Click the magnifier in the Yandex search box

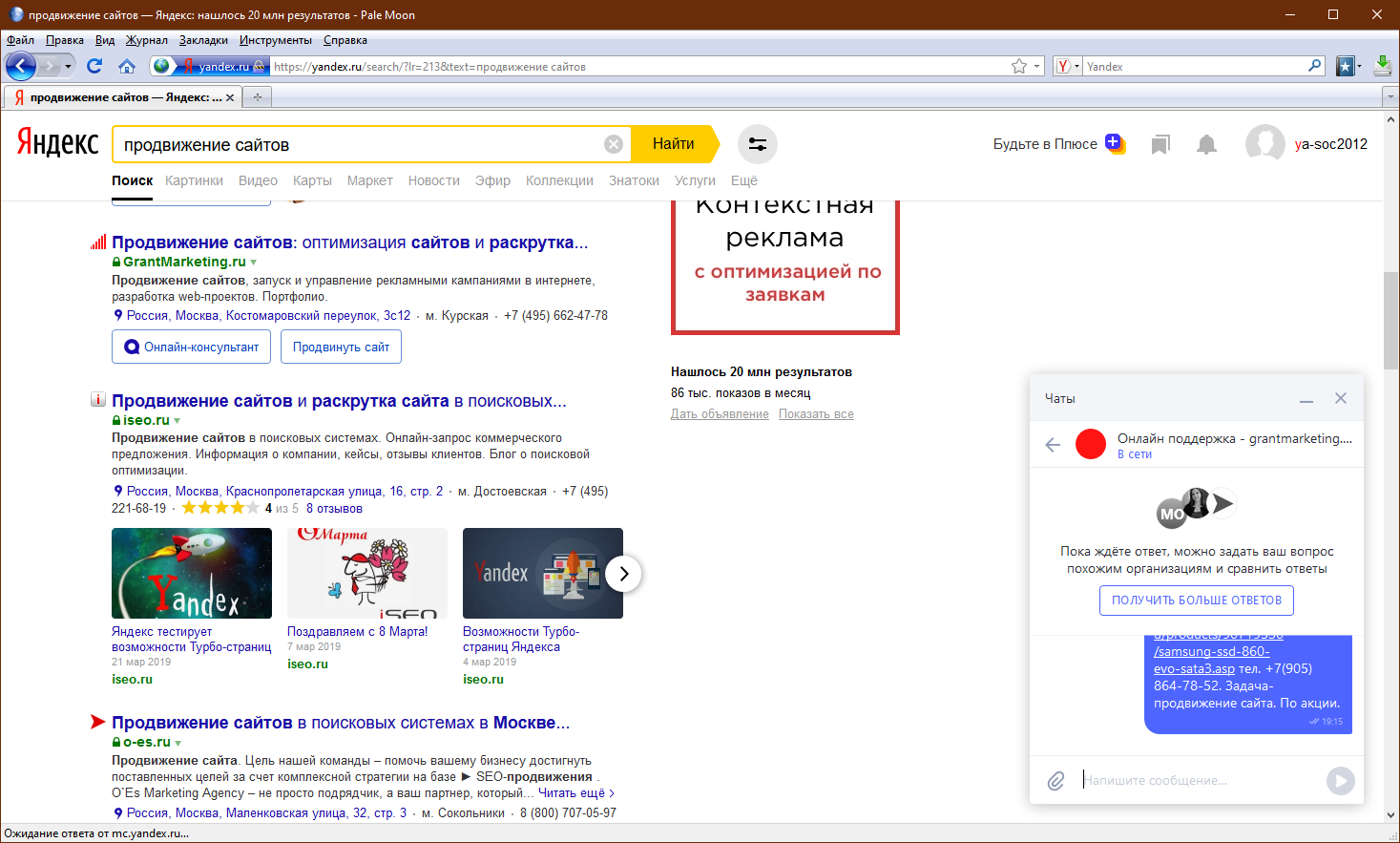[x=1315, y=66]
